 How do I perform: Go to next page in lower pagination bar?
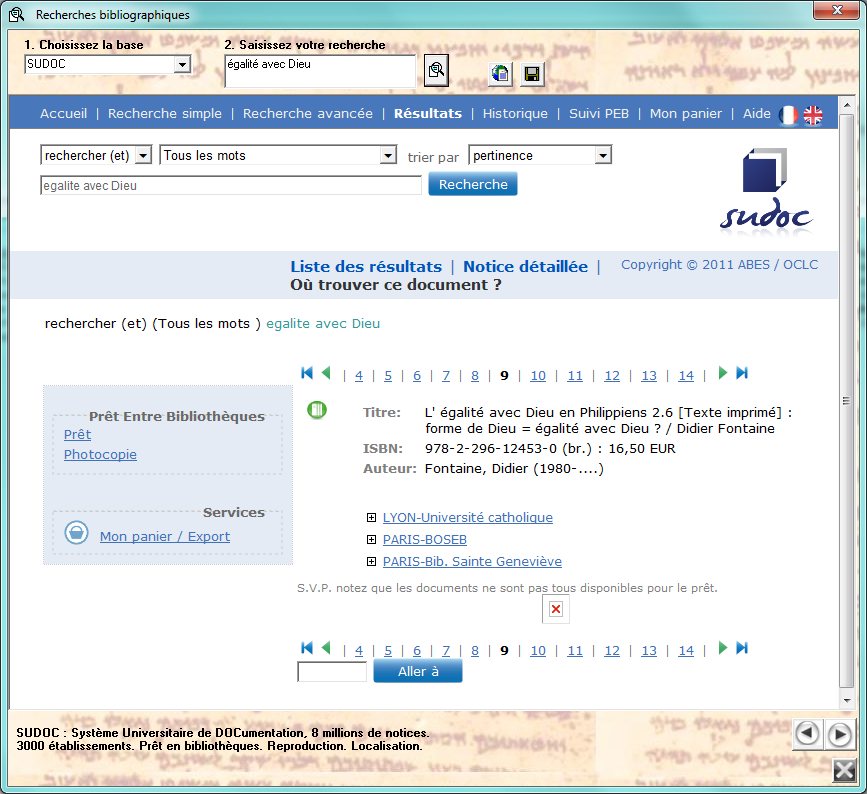click(722, 648)
